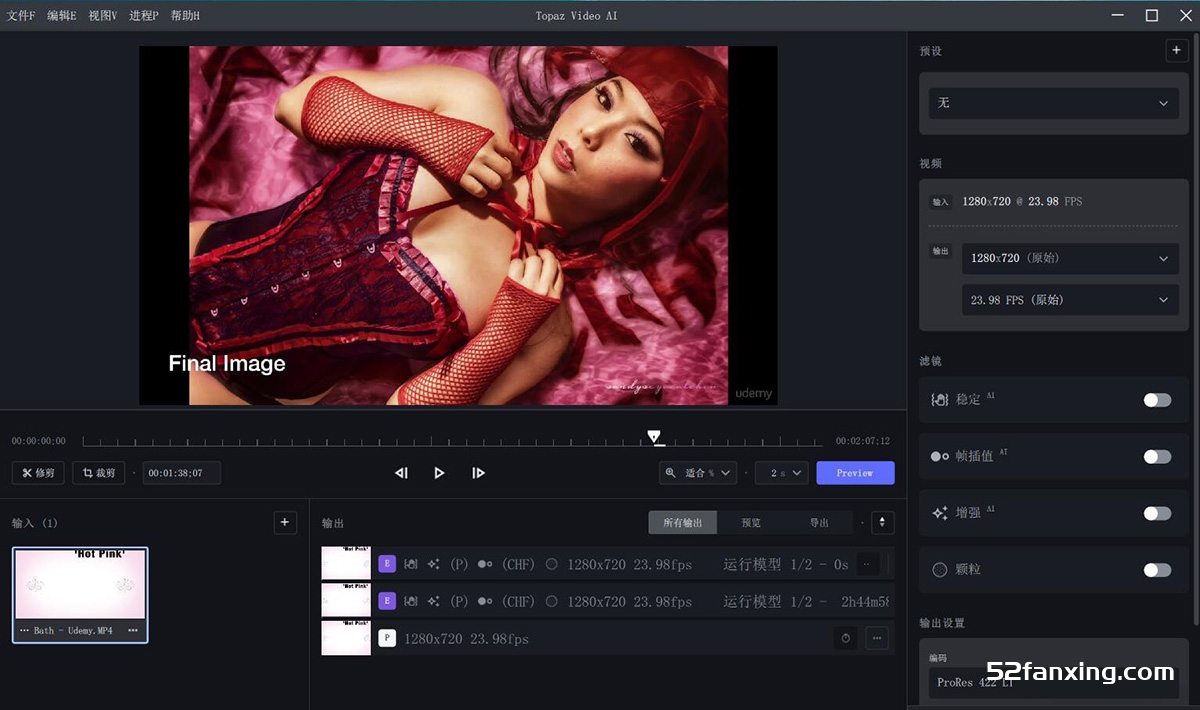The image size is (1200, 710).
Task: Add a new preset with plus button
Action: (1177, 51)
